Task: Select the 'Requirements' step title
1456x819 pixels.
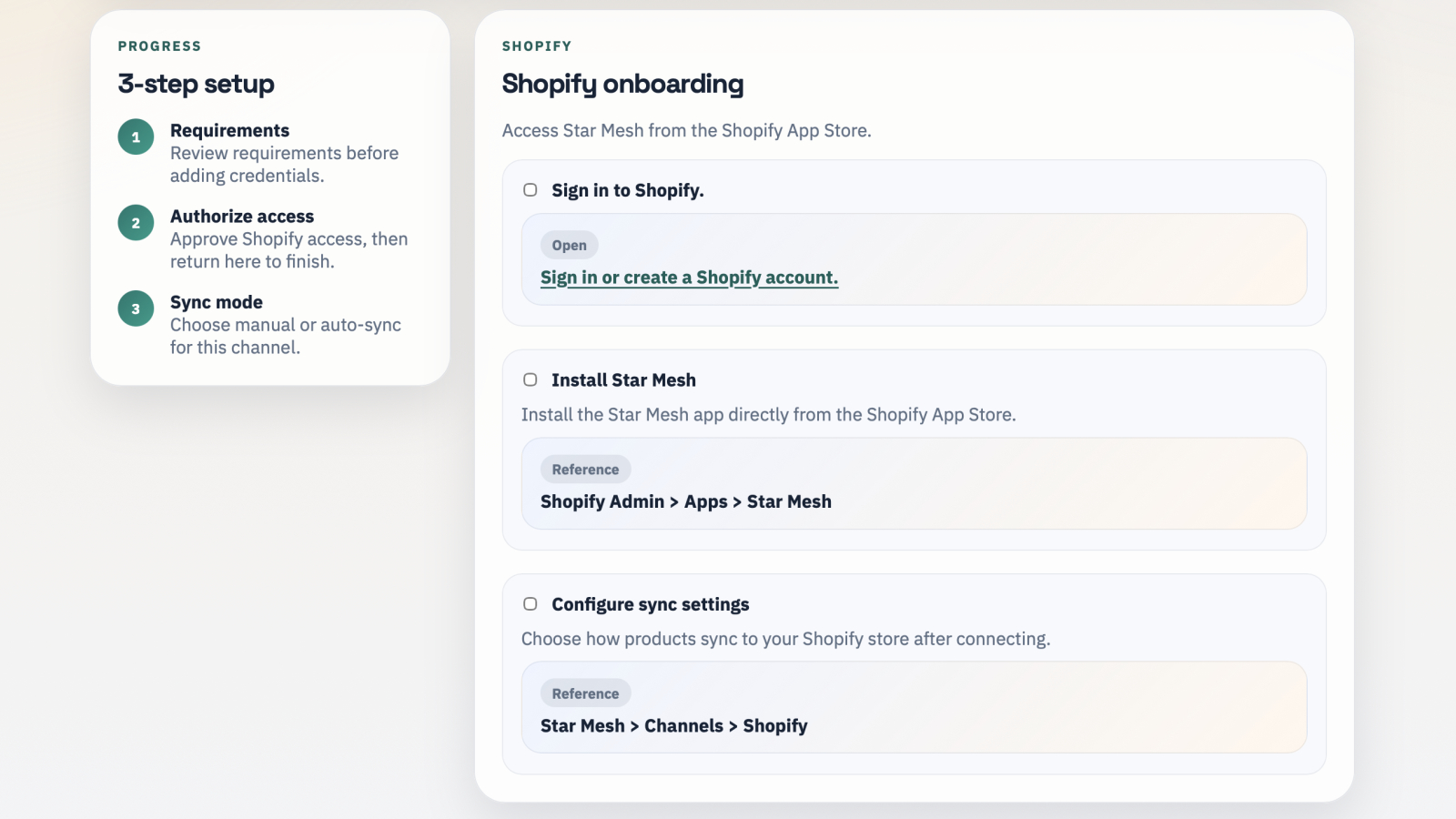Action: (229, 130)
